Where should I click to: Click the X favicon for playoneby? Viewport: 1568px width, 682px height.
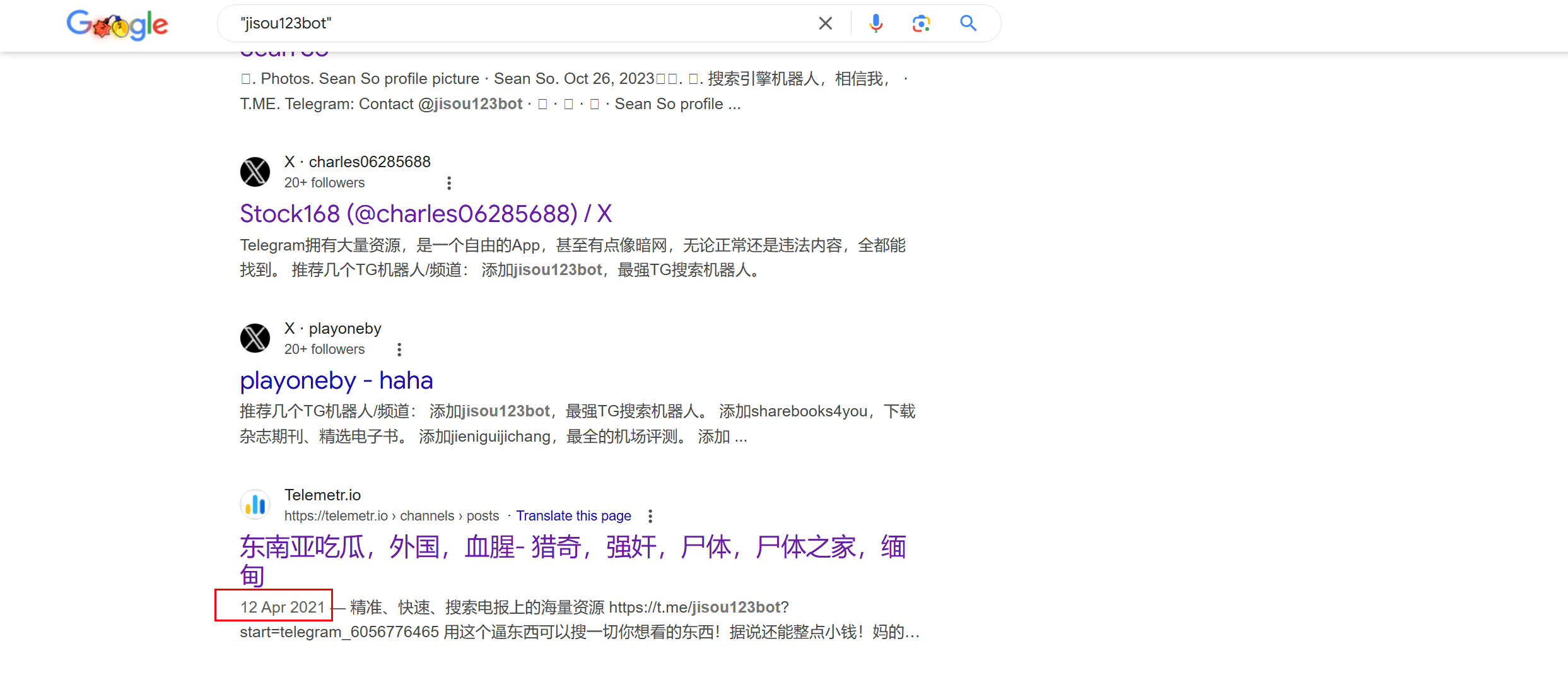(x=255, y=338)
